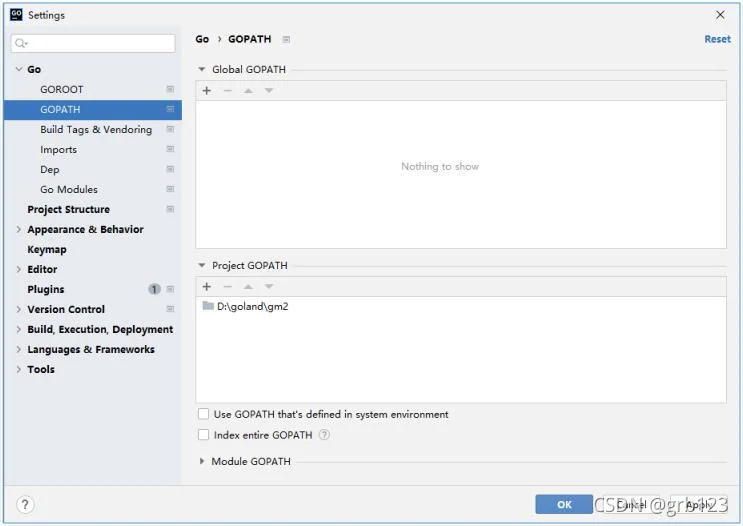The height and width of the screenshot is (526, 743).
Task: Remove entry from Project GOPATH list
Action: (227, 287)
